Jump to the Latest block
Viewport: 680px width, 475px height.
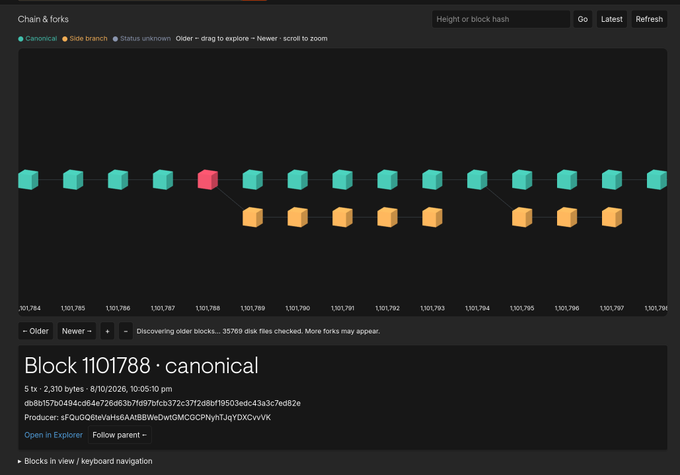pos(611,19)
